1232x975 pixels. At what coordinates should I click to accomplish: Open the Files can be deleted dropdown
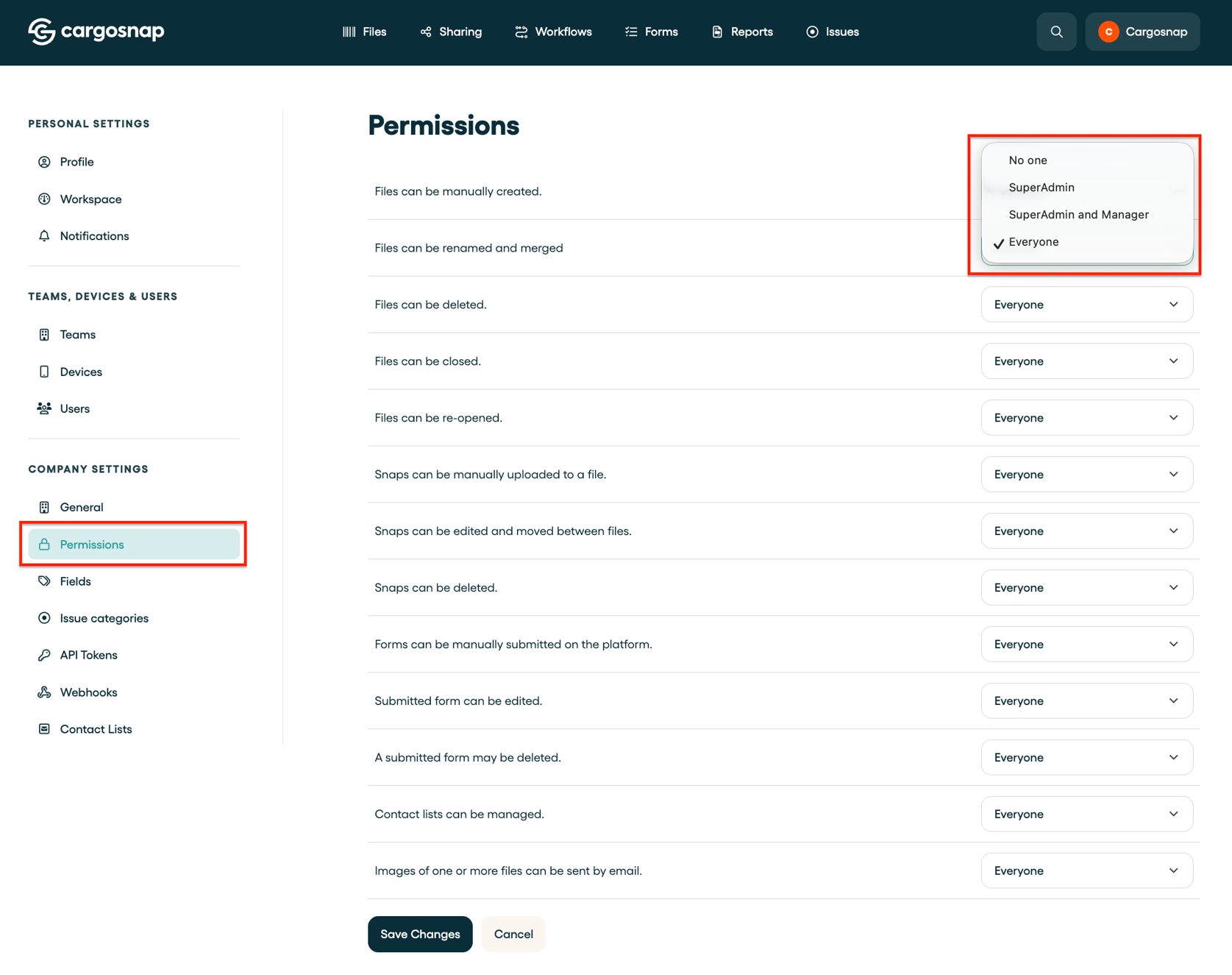tap(1086, 305)
